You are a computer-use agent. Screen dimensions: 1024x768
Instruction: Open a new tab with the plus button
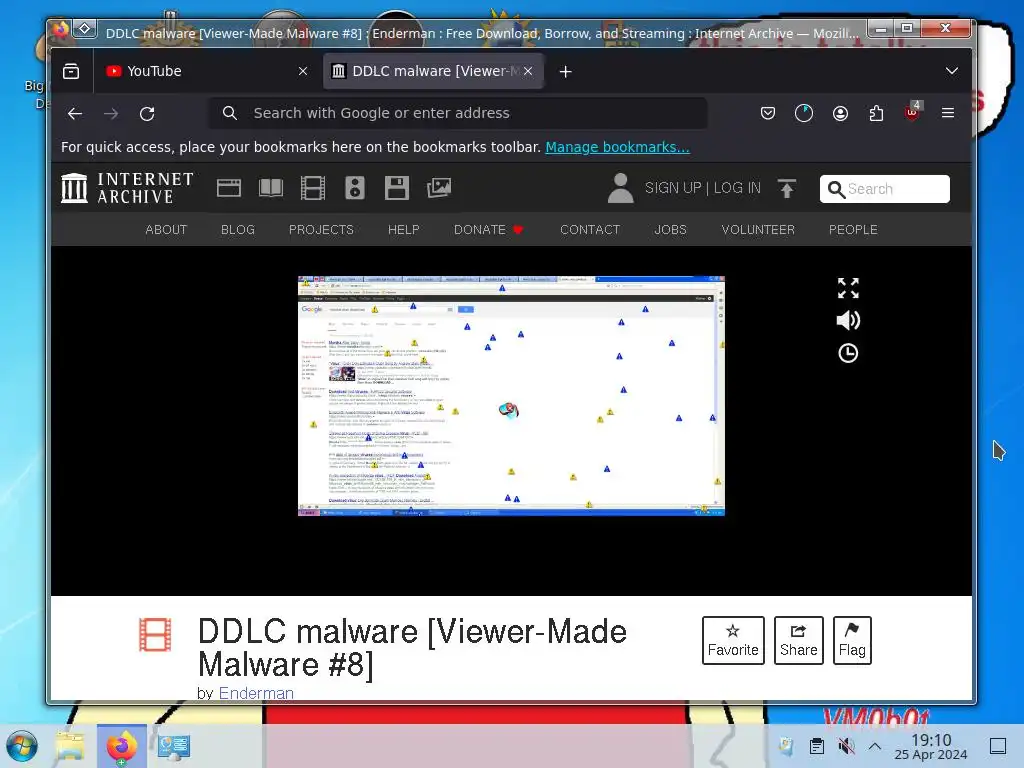pyautogui.click(x=566, y=71)
